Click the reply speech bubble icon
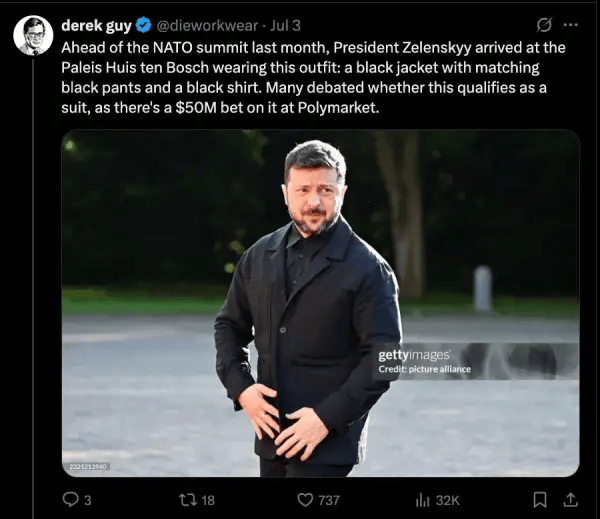 click(x=70, y=499)
